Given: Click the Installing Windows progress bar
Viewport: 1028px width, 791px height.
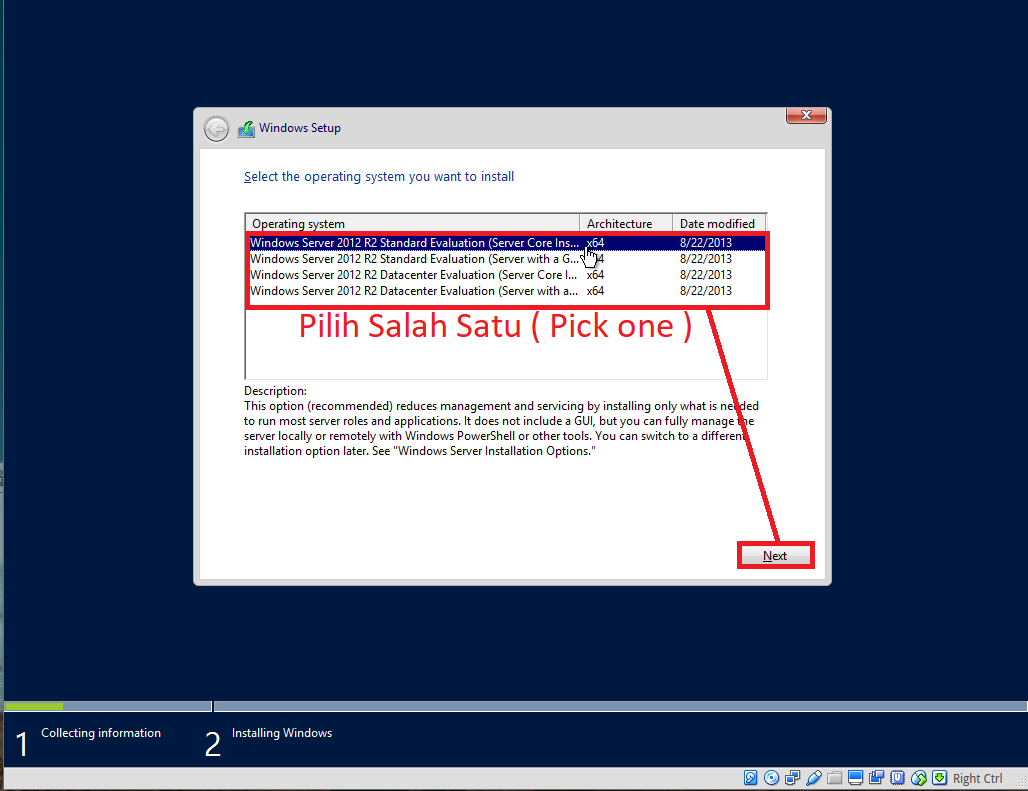Looking at the screenshot, I should (620, 706).
